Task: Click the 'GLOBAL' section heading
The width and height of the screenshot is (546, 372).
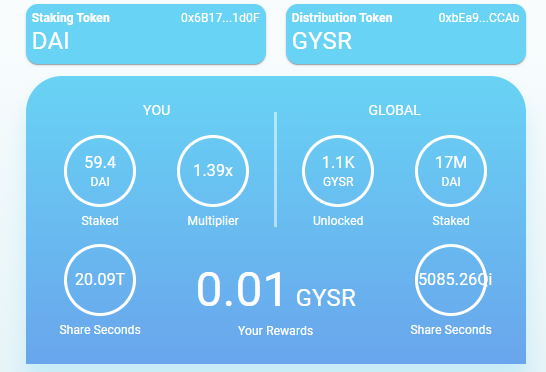Action: [395, 110]
